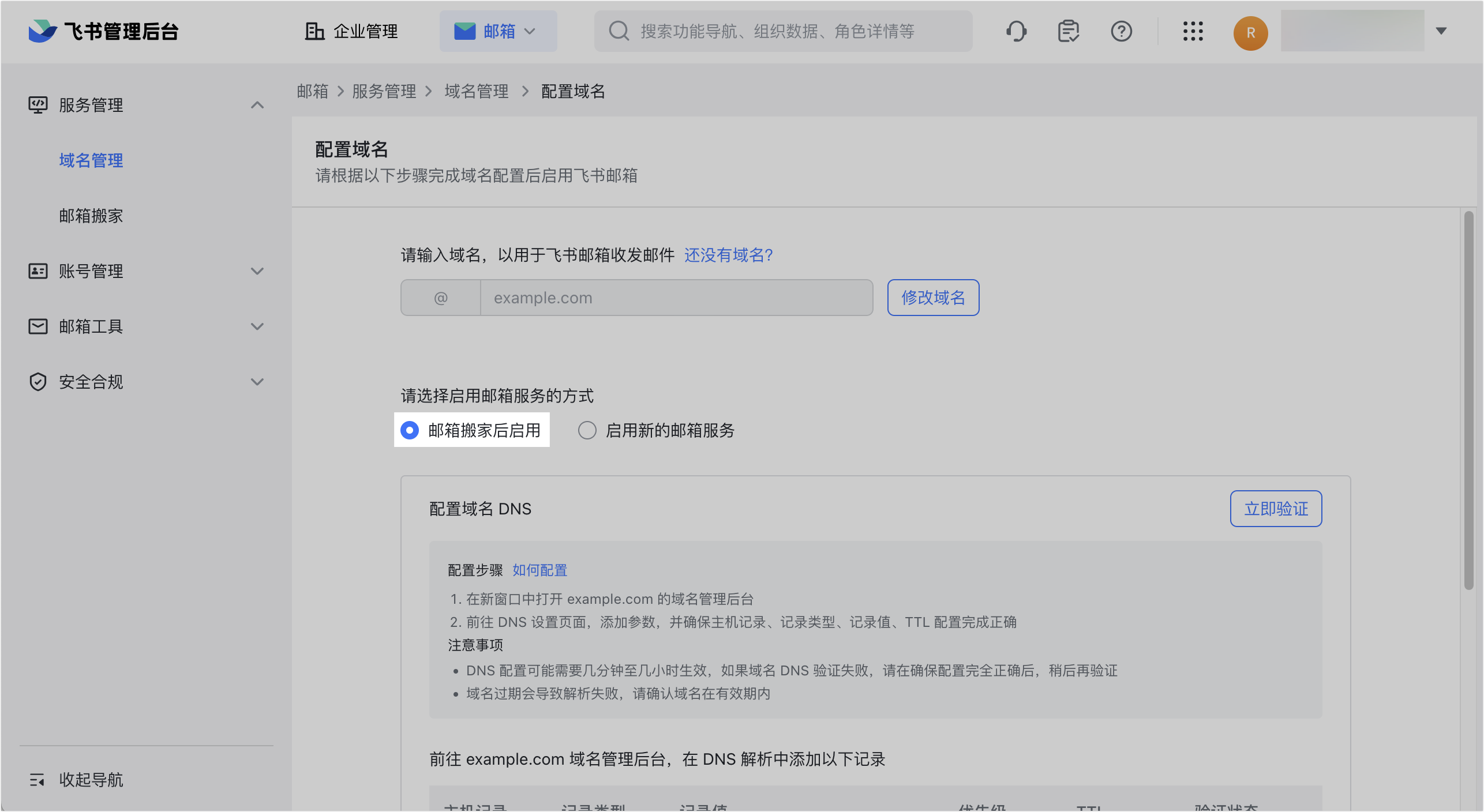This screenshot has width=1484, height=812.
Task: Click the 收起导航 label
Action: point(91,780)
